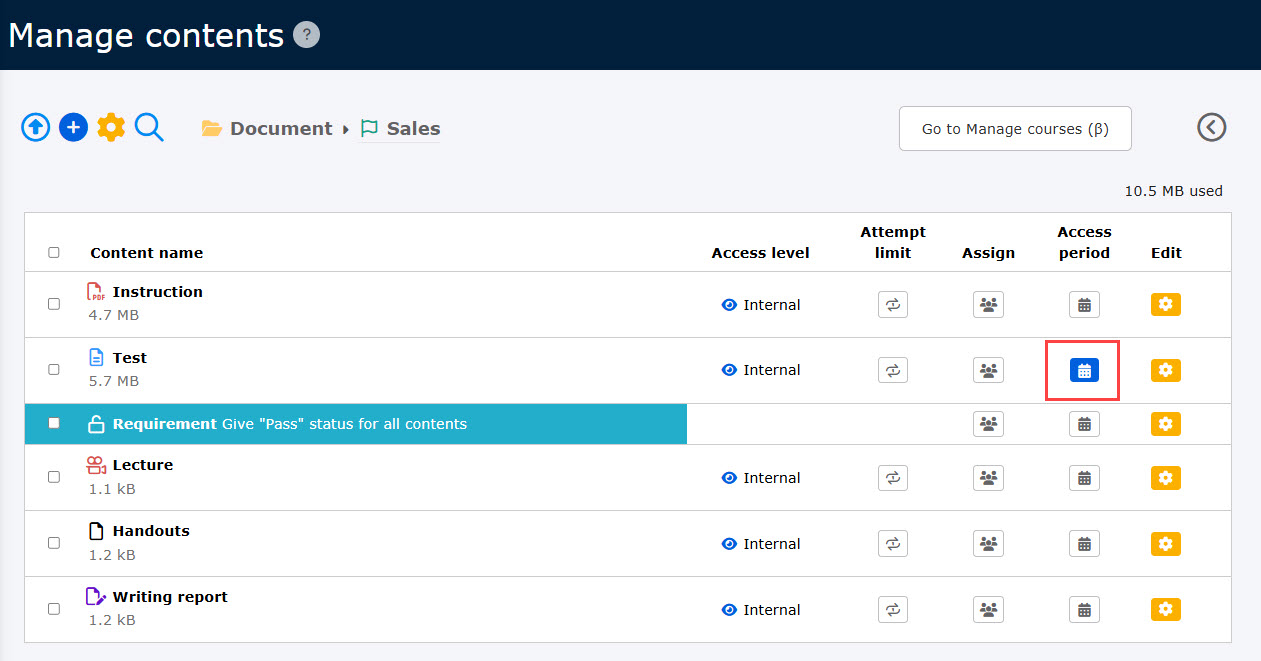Open Access period calendar for Handouts
The image size is (1261, 661).
(x=1084, y=544)
